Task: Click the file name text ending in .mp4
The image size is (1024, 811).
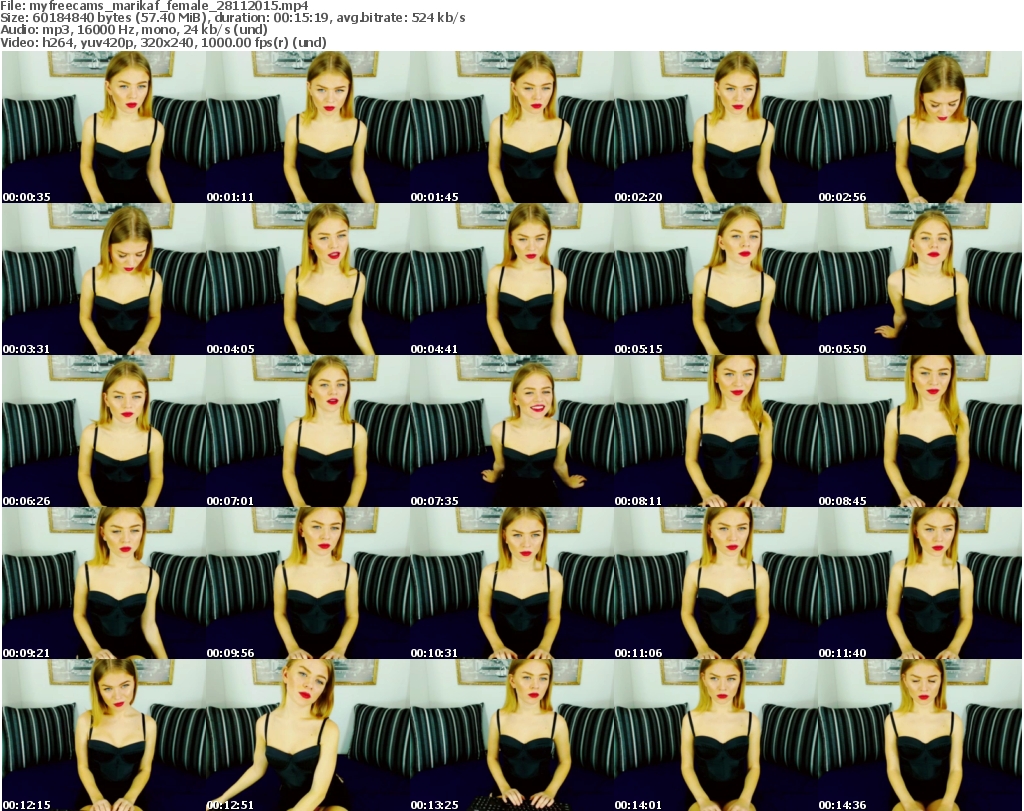Action: pos(168,6)
